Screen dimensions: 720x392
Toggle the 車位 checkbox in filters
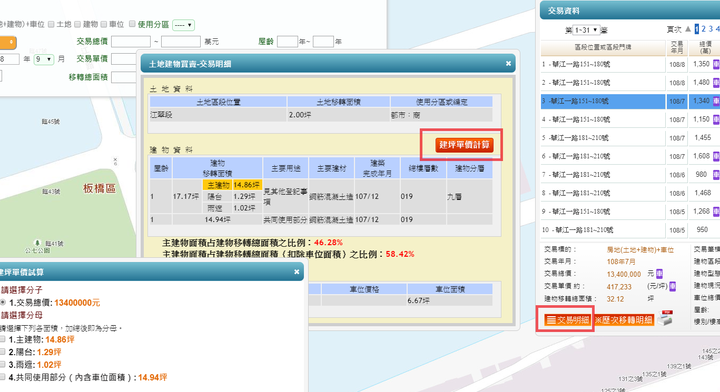(104, 24)
